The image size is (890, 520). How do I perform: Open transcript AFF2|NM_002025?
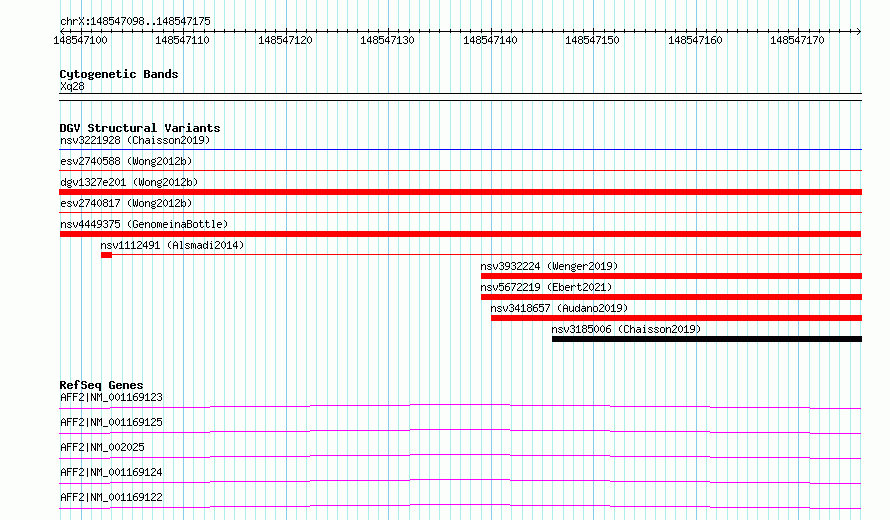coord(102,447)
